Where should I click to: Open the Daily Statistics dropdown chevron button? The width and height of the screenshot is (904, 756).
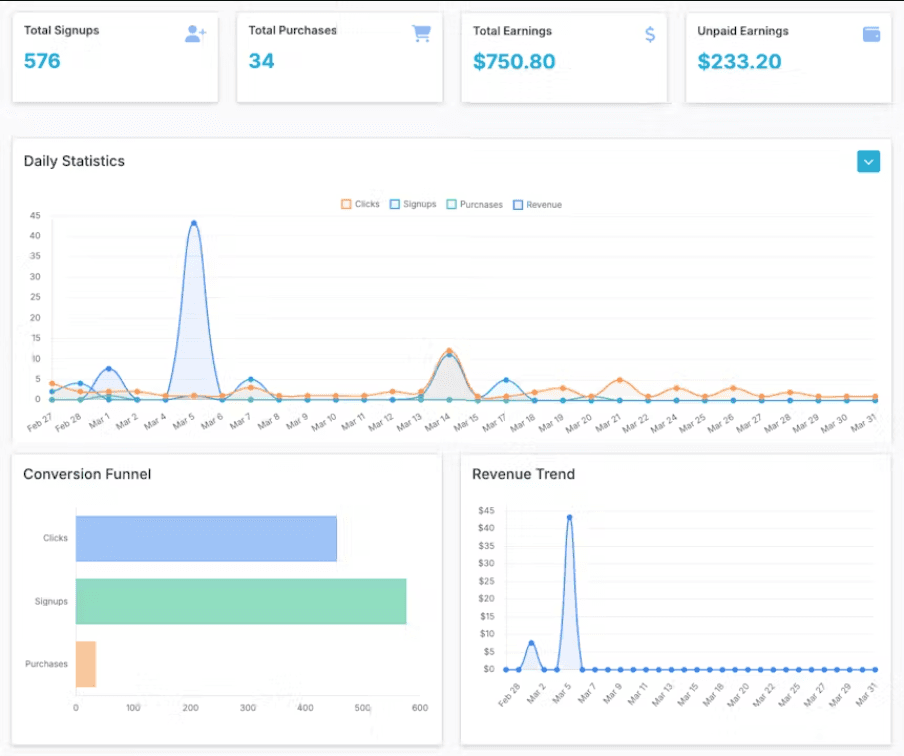pyautogui.click(x=868, y=161)
